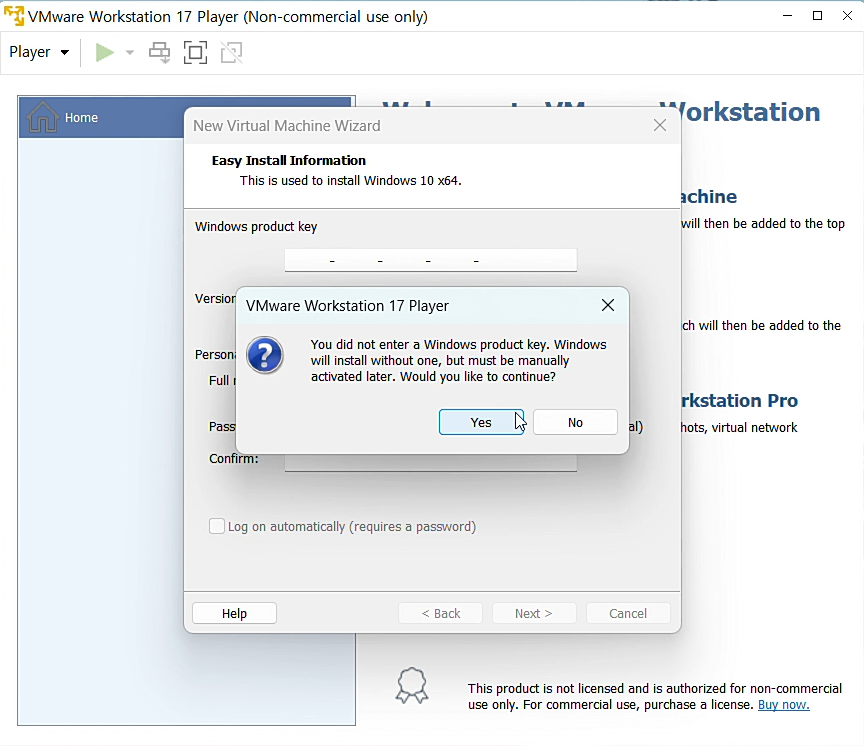Click the Windows product key input field
This screenshot has width=864, height=746.
(431, 260)
